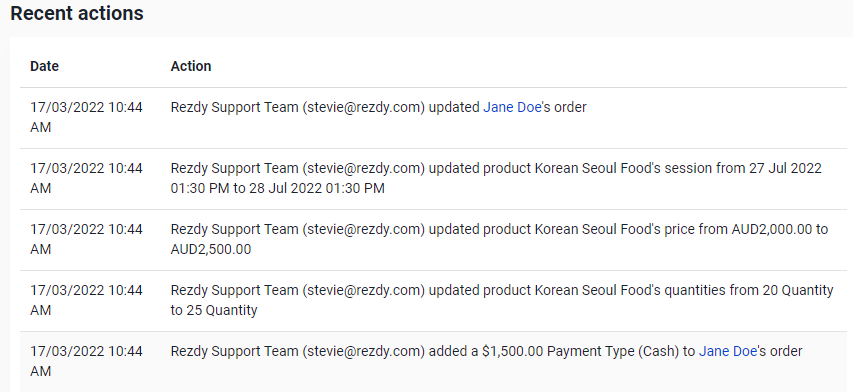Click the '28 Jul 2022 01:30 PM' session text
This screenshot has height=392, width=853.
[317, 189]
